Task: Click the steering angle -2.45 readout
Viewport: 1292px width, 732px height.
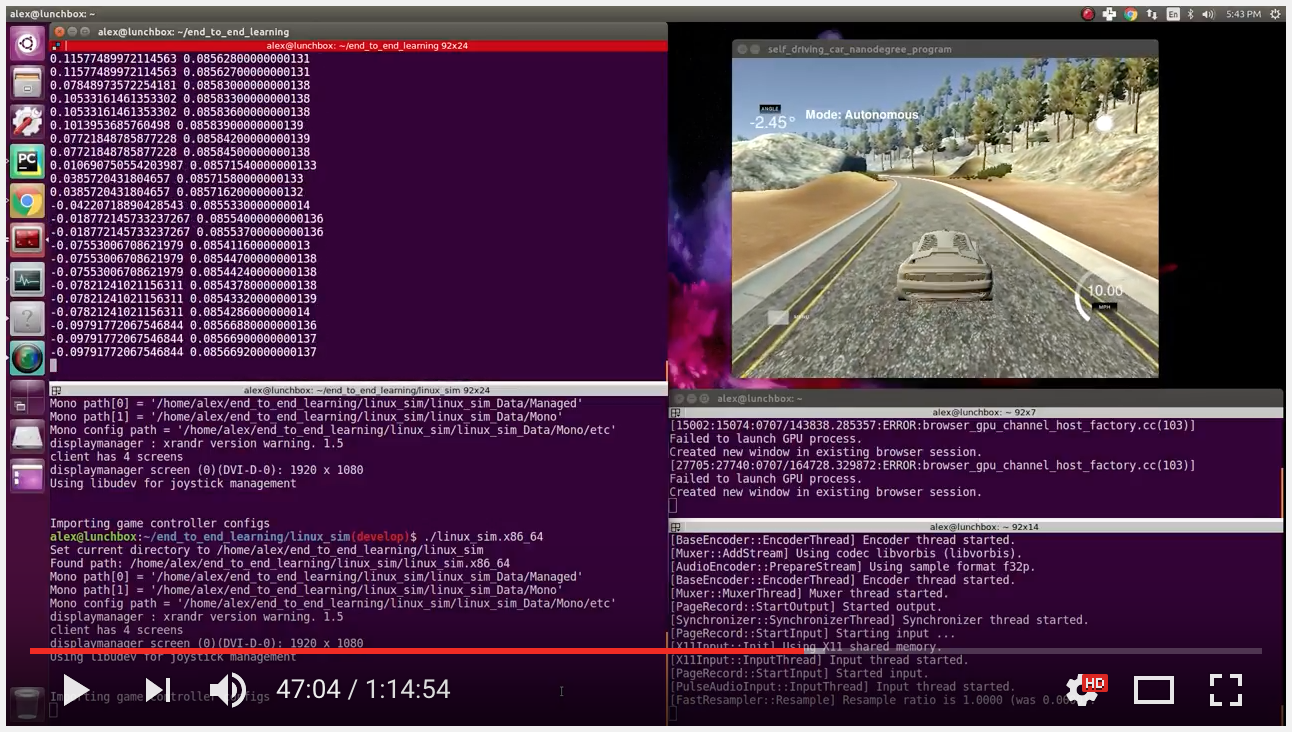Action: (771, 122)
